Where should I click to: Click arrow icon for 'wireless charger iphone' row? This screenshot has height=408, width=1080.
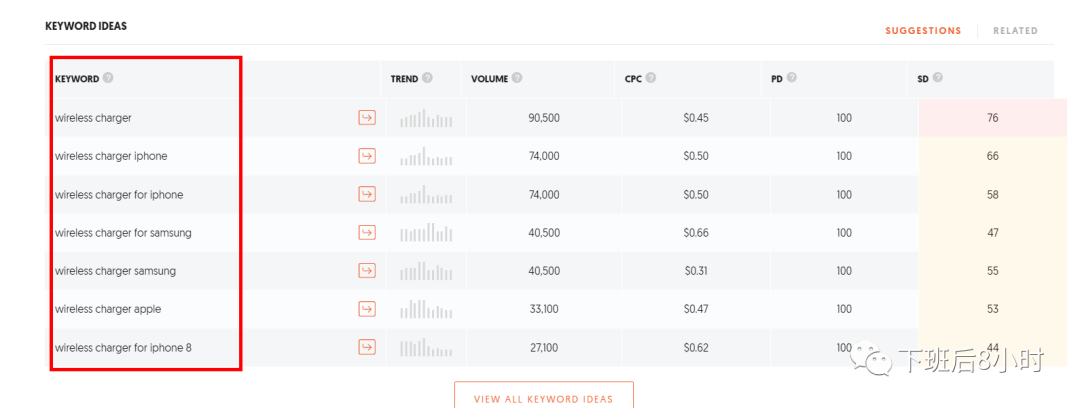pos(367,156)
